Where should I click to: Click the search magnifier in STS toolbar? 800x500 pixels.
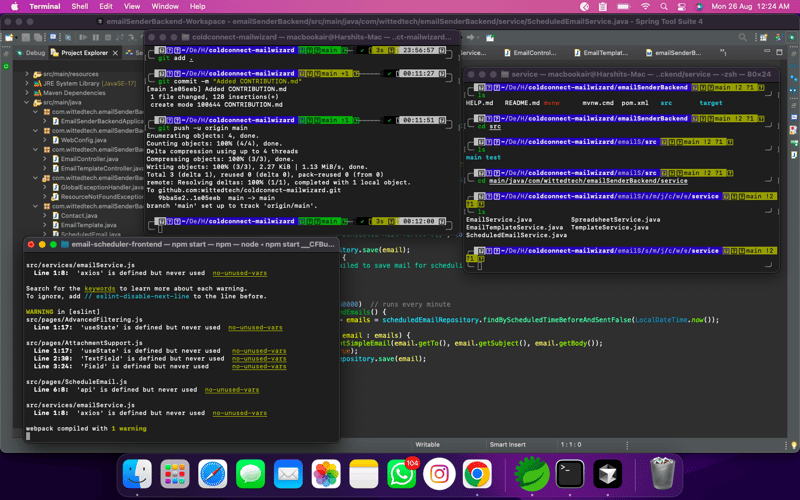pyautogui.click(x=743, y=37)
